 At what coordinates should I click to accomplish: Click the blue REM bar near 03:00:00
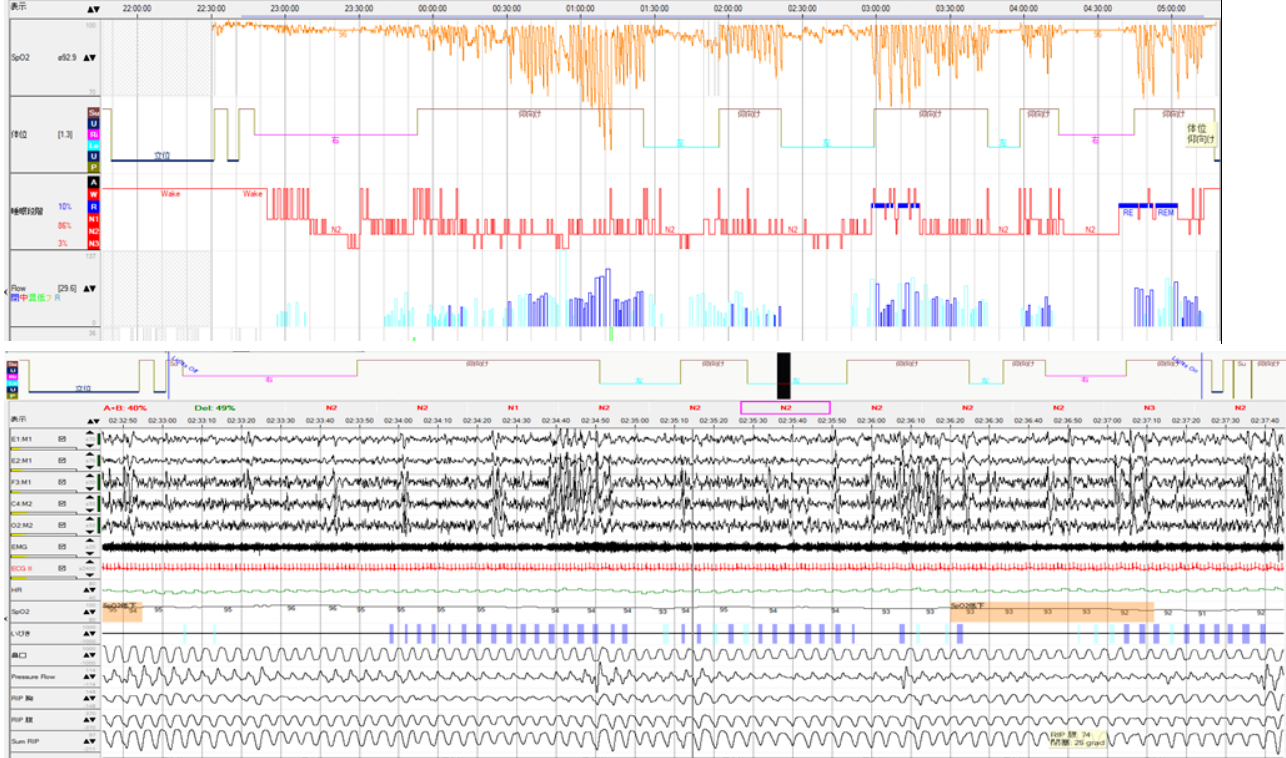pos(895,205)
